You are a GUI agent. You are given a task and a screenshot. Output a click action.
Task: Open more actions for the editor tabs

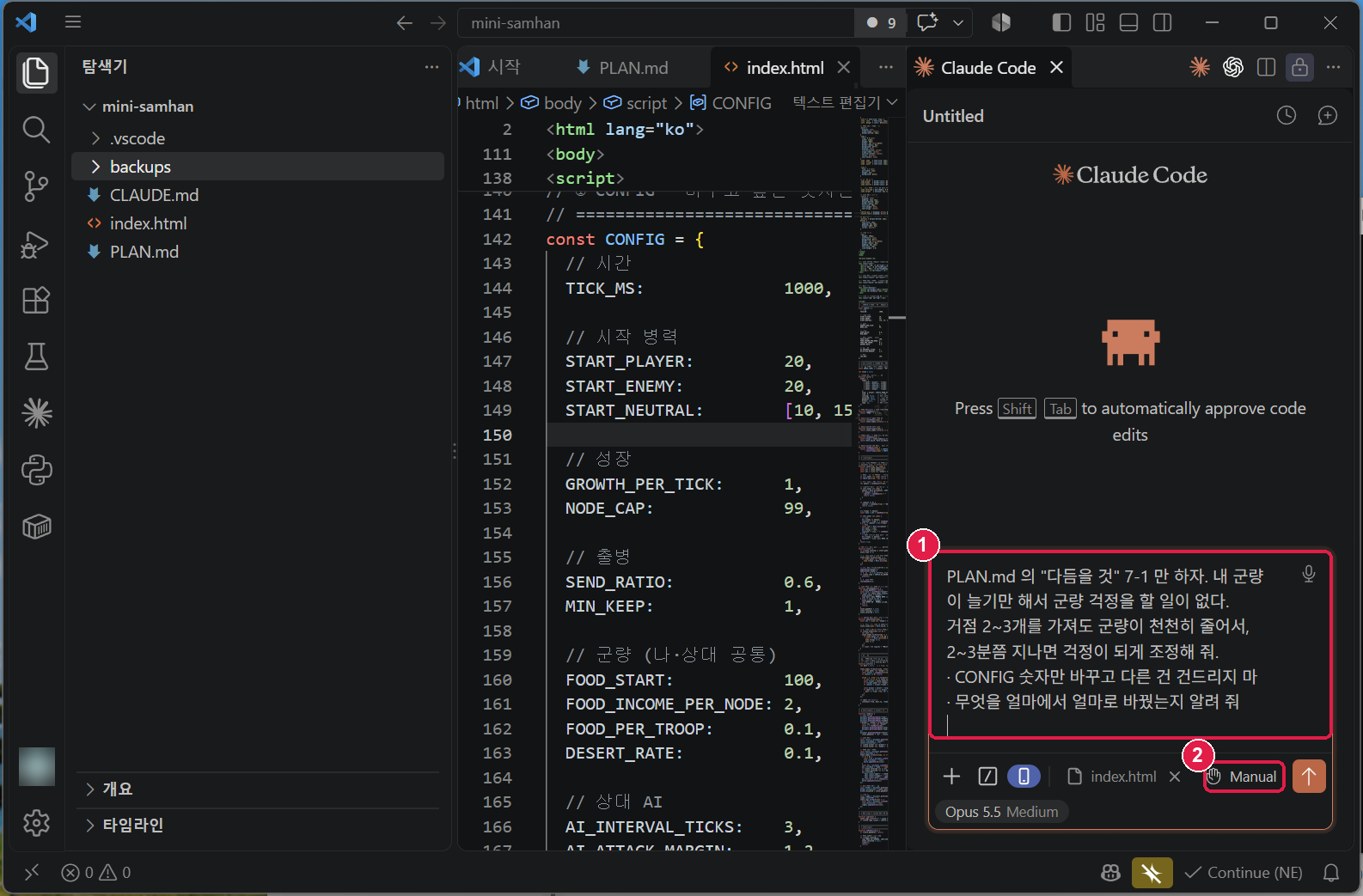coord(886,67)
